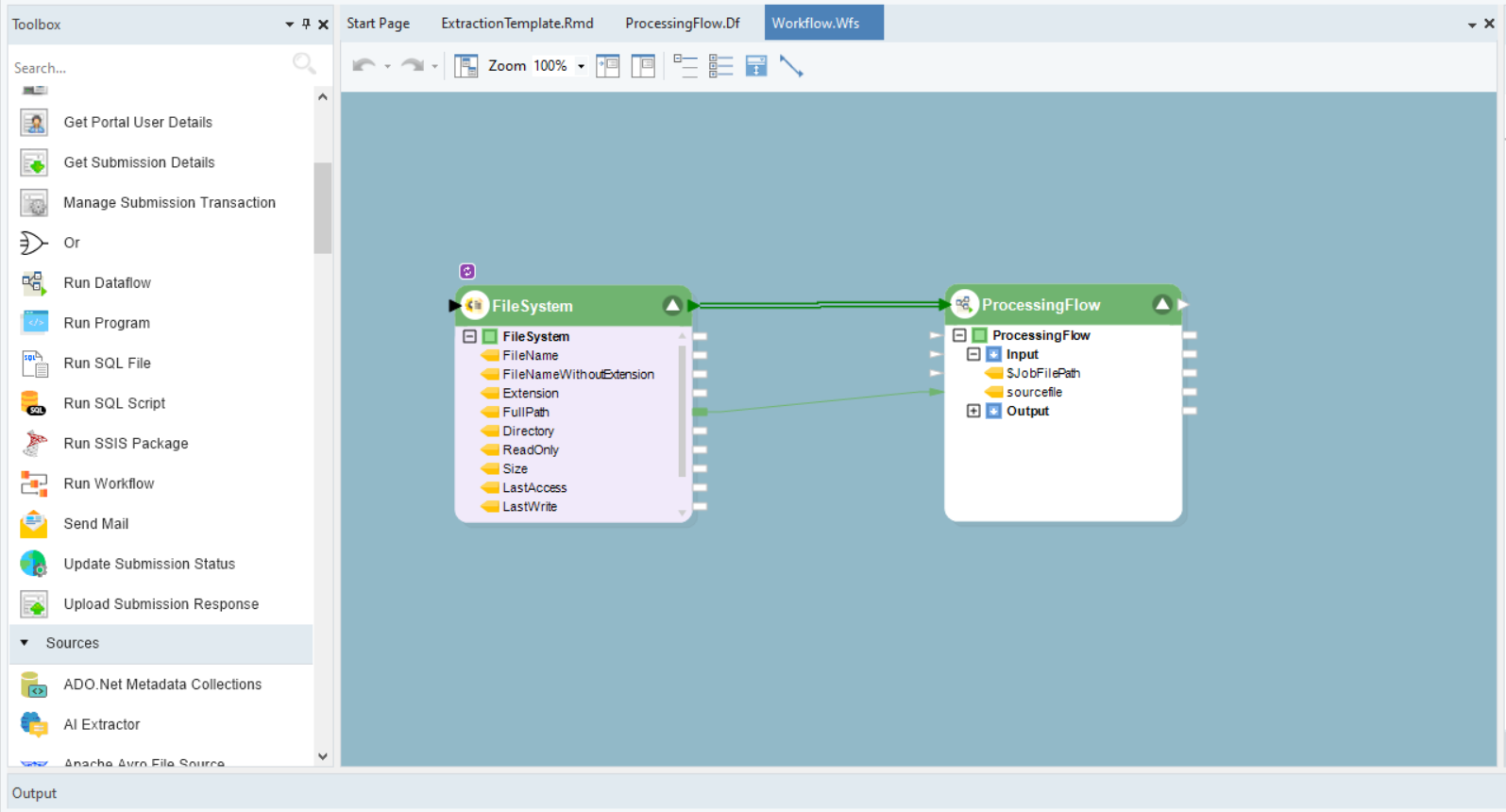Open the Zoom percentage dropdown
This screenshot has height=812, width=1506.
(x=581, y=66)
